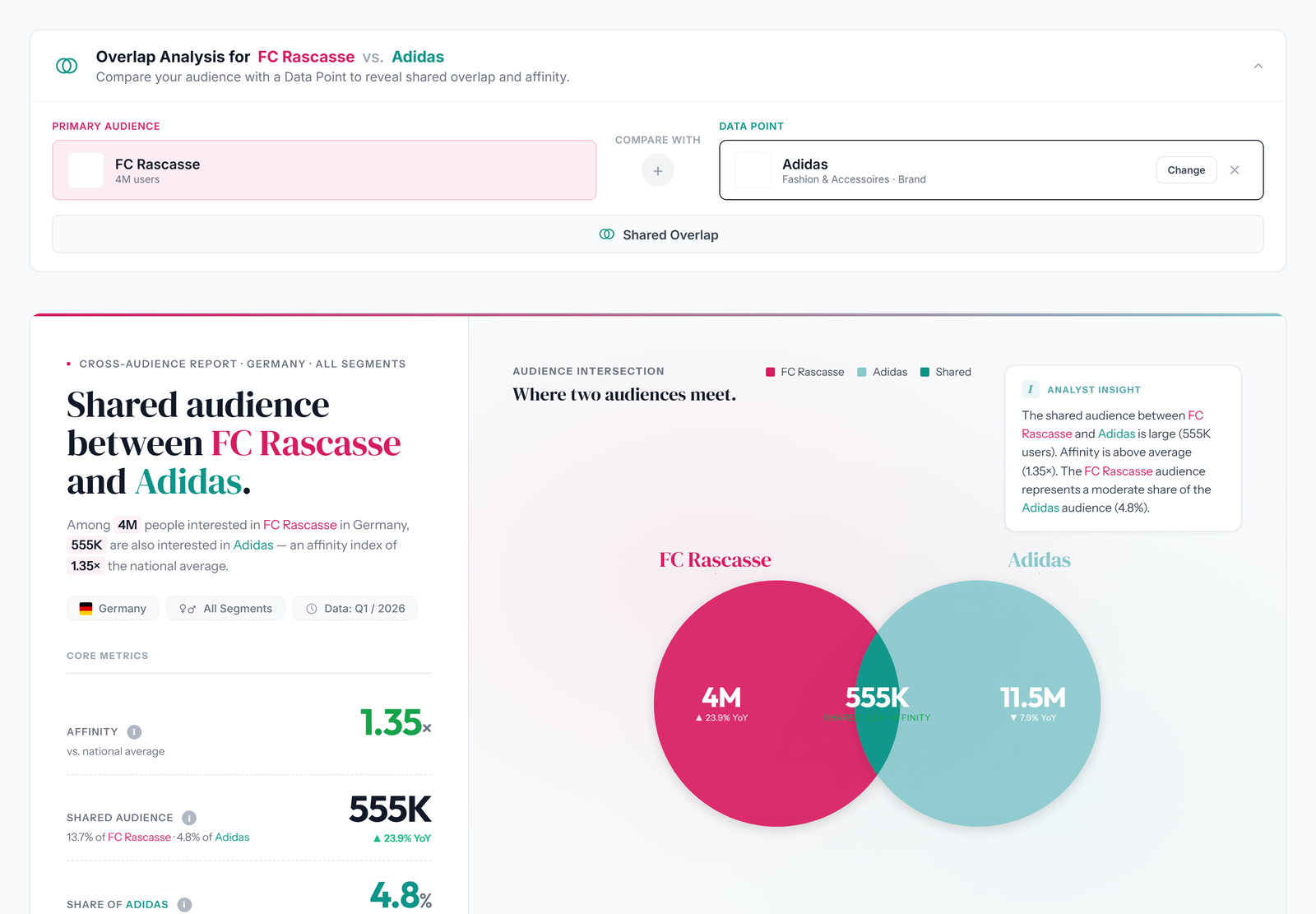Click the Germany country filter chip

click(x=113, y=609)
